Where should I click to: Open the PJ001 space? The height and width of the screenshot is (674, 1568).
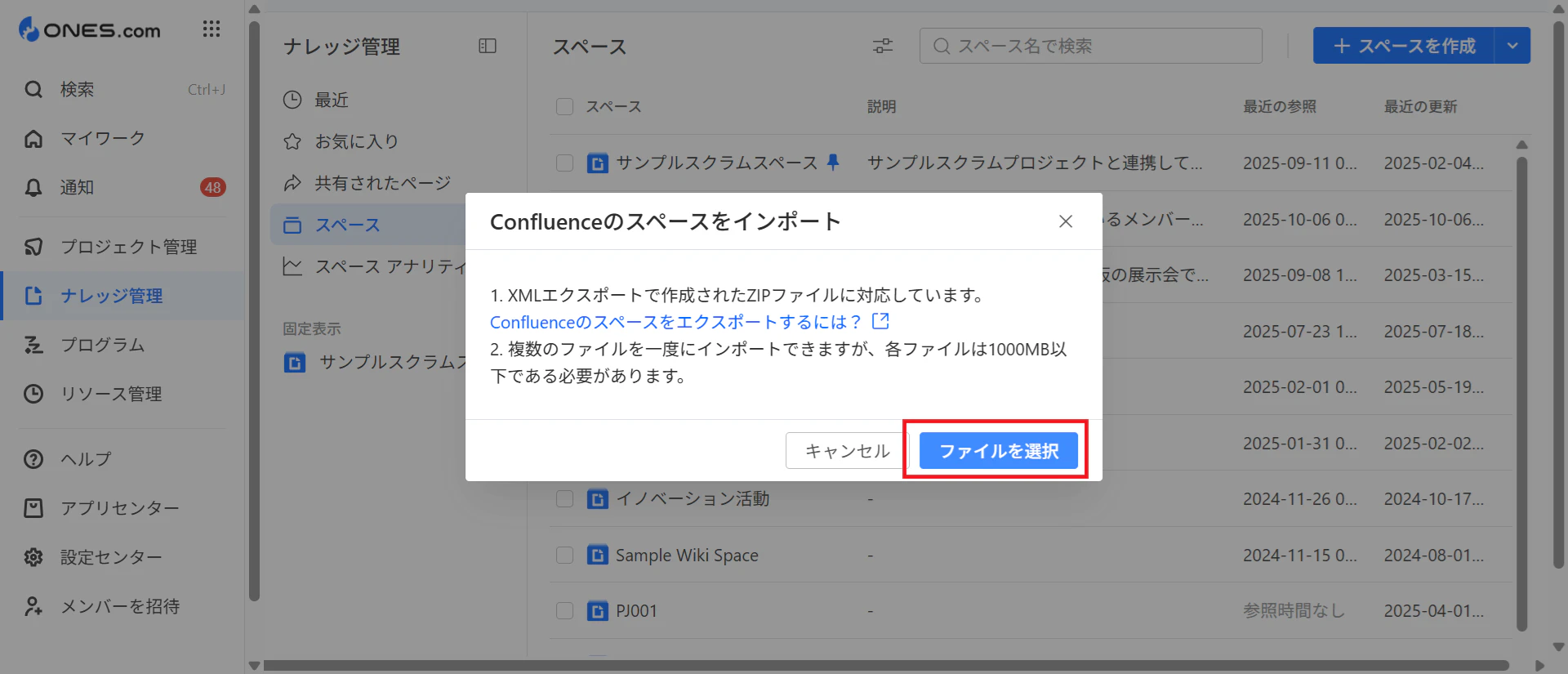[x=636, y=611]
